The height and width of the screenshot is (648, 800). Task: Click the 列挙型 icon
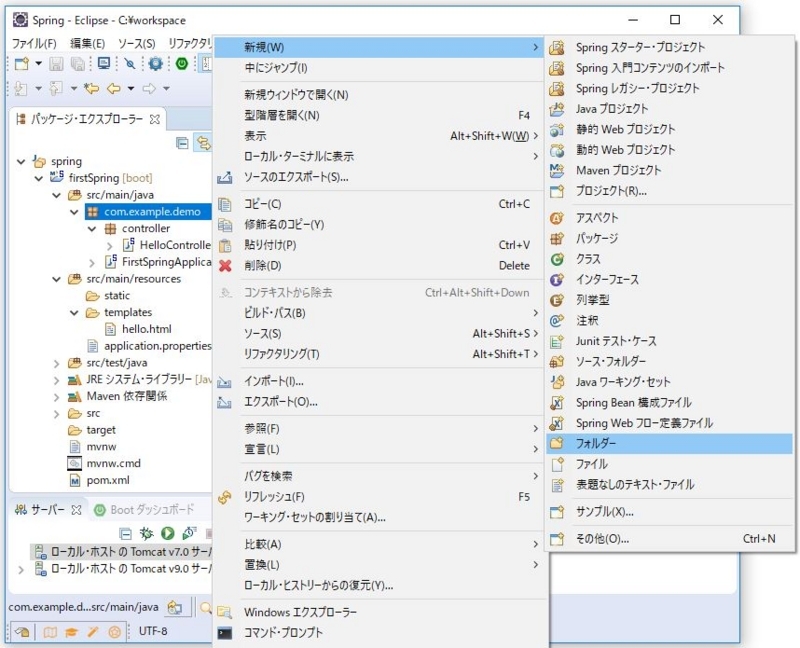[557, 300]
